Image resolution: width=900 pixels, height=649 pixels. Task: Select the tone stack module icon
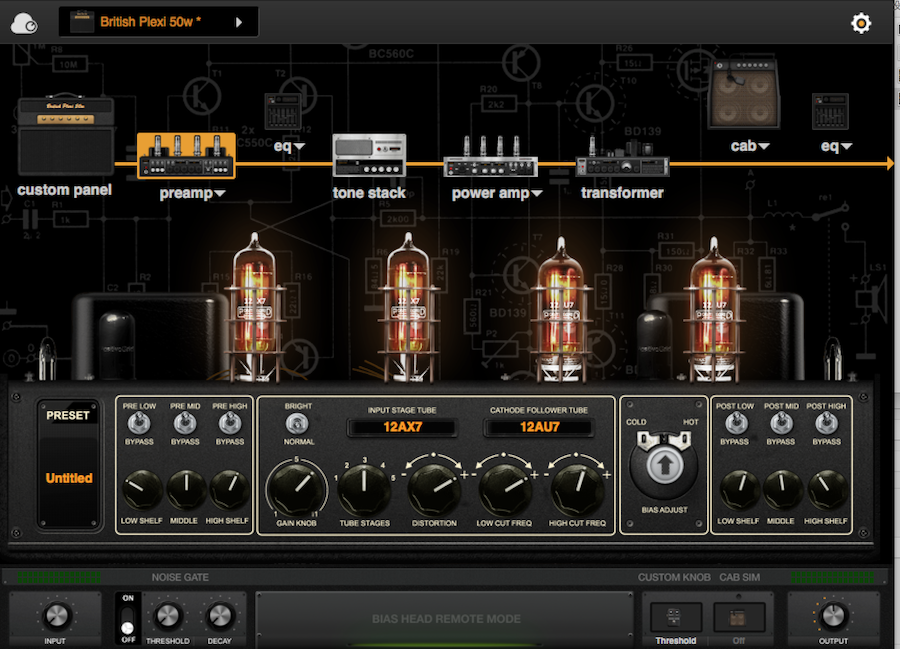(369, 155)
